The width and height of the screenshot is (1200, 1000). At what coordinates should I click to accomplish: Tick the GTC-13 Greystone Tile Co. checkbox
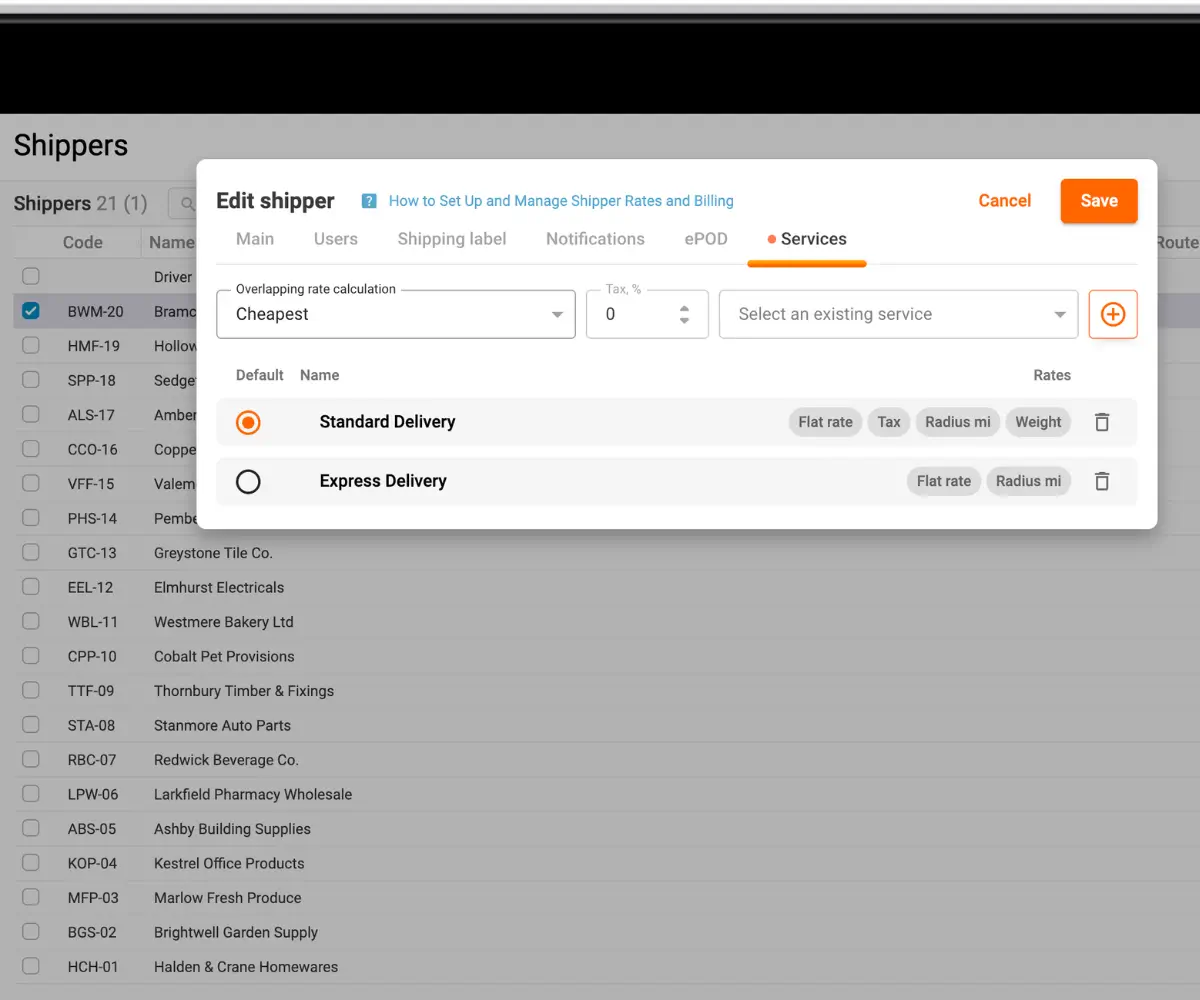click(x=31, y=552)
